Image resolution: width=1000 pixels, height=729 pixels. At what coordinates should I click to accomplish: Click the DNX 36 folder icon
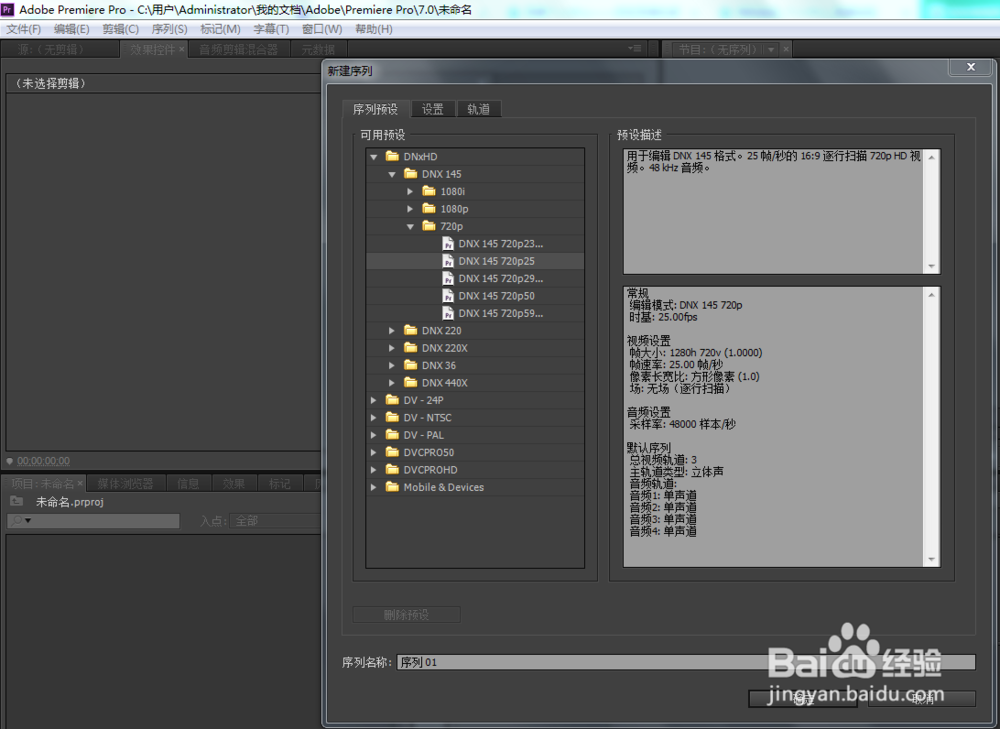(411, 365)
